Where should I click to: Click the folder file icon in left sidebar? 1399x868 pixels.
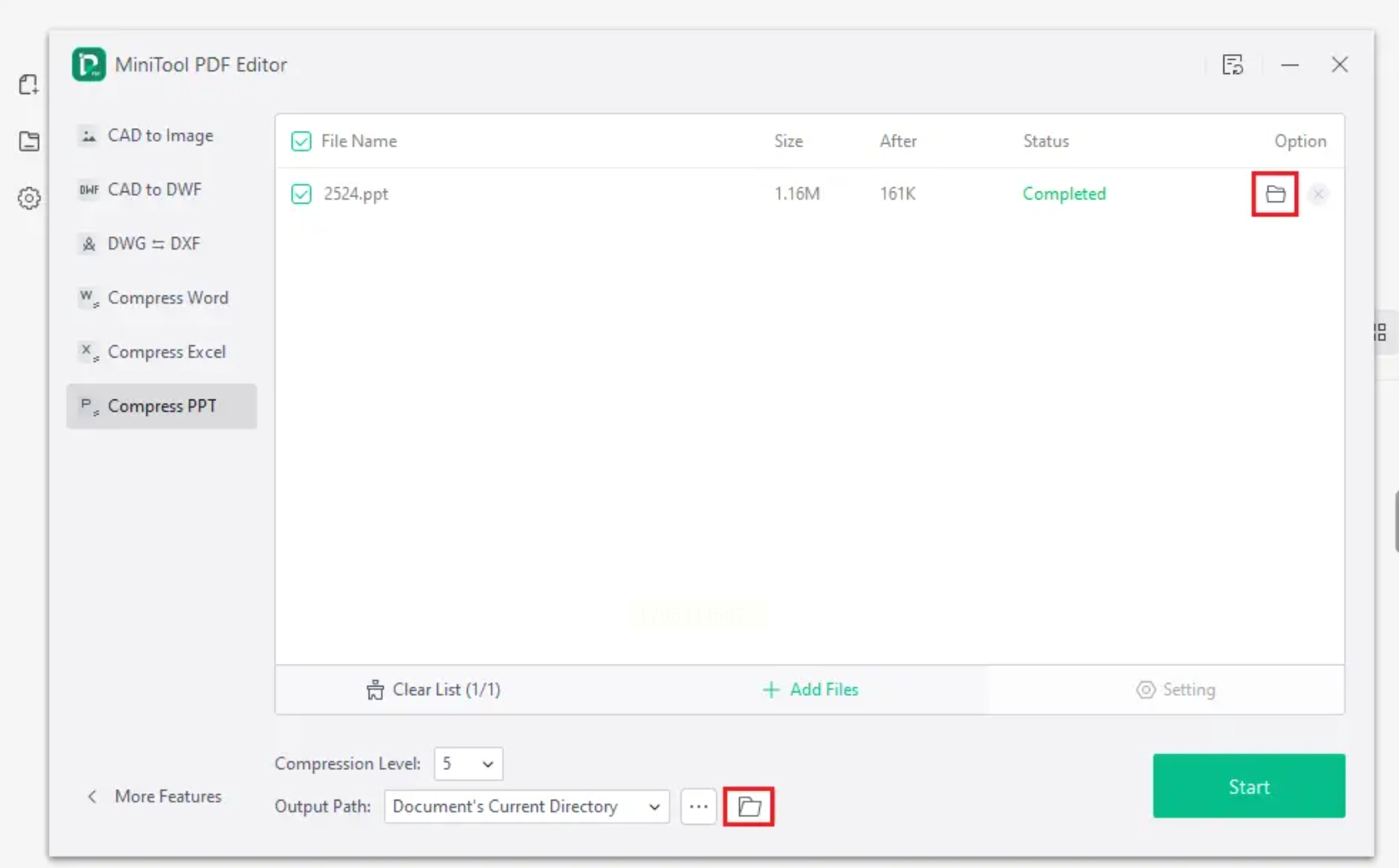(29, 141)
